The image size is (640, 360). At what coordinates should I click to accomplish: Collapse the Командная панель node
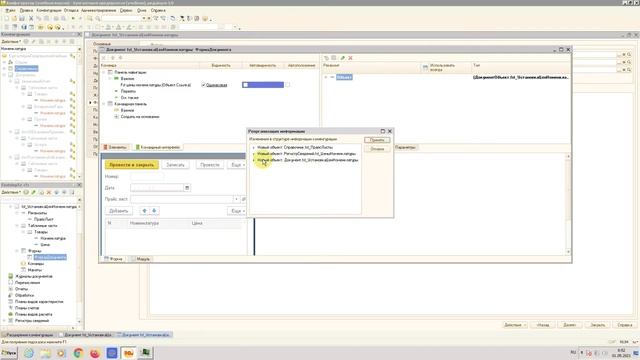click(x=104, y=104)
